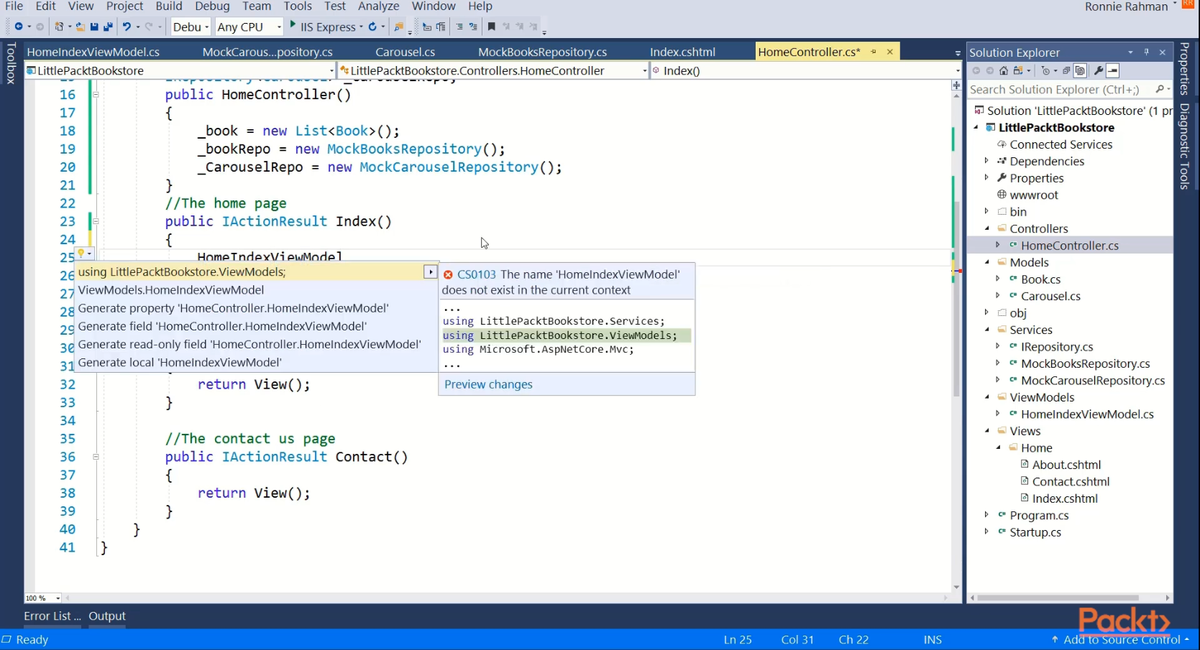This screenshot has height=650, width=1200.
Task: Click the Save icon in the toolbar
Action: pyautogui.click(x=94, y=26)
